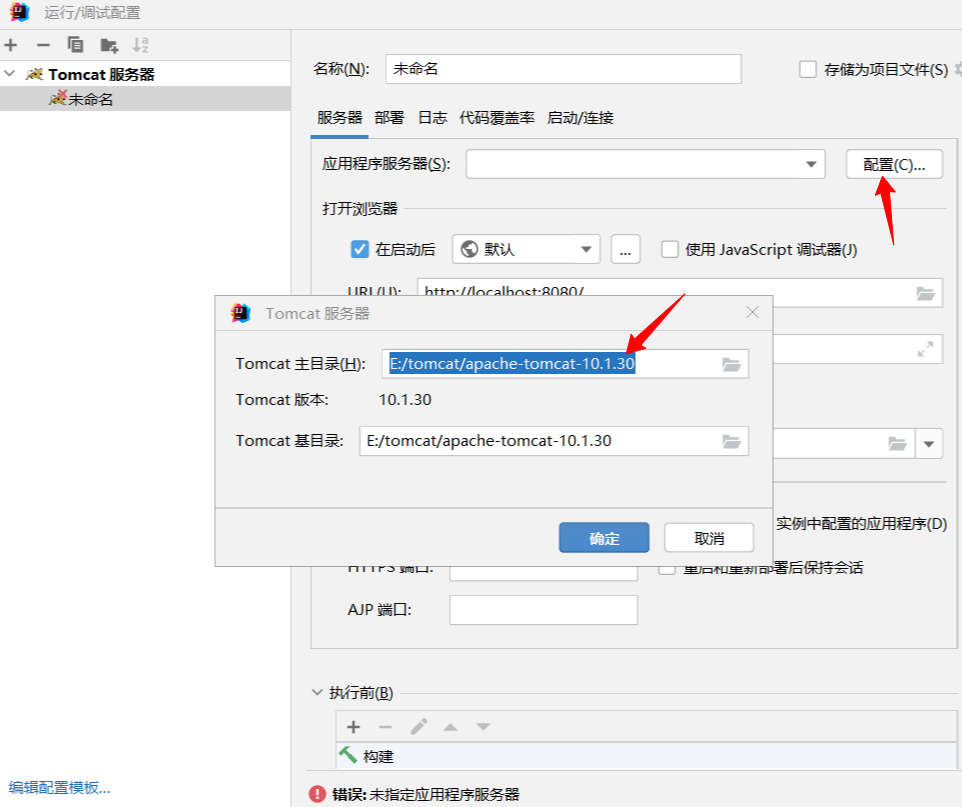Click the folder icon behind dialog
This screenshot has height=807, width=962.
(x=897, y=443)
